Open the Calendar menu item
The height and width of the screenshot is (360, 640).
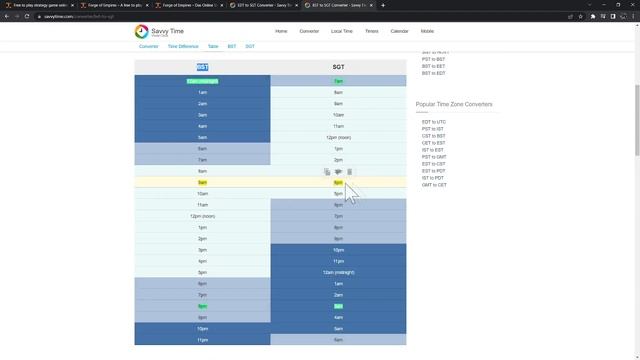(x=399, y=31)
